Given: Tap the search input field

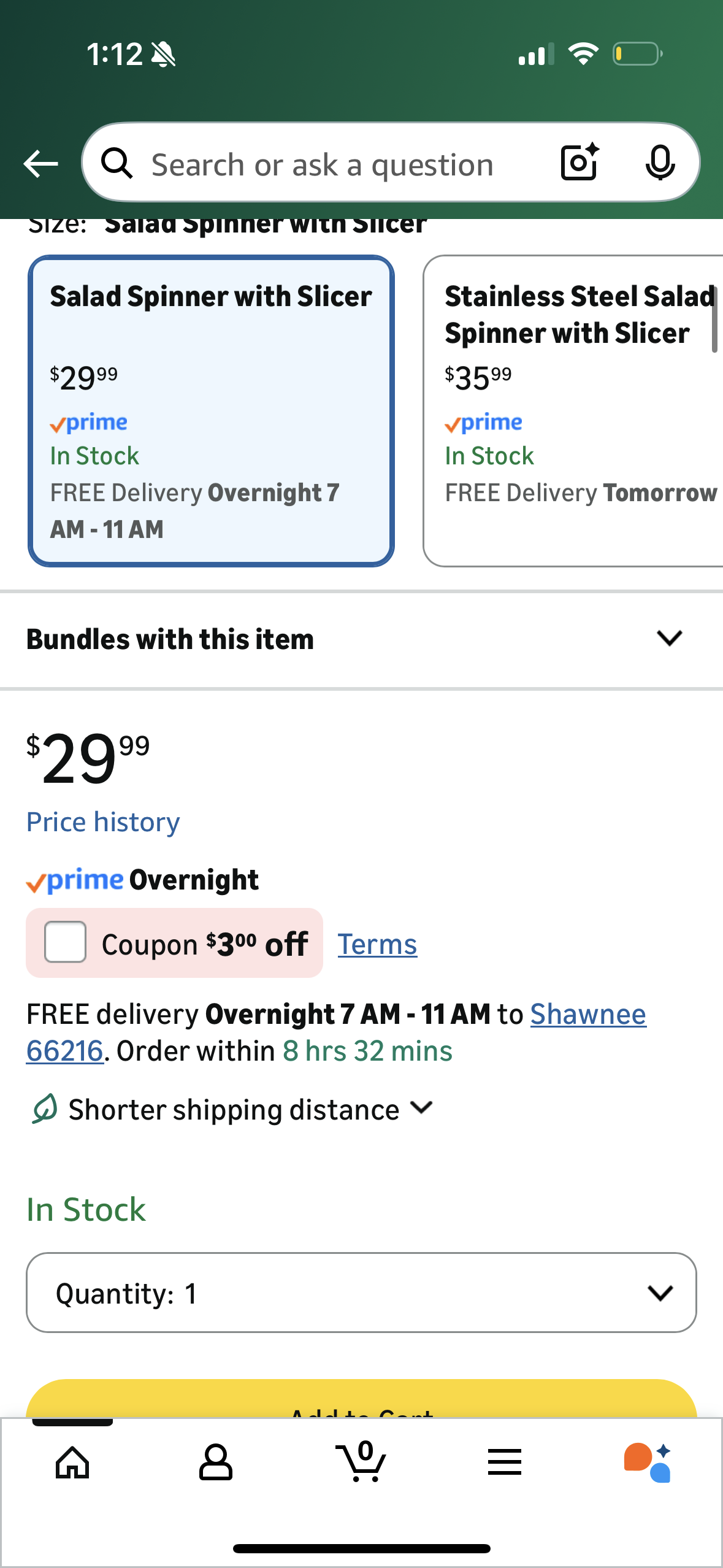Looking at the screenshot, I should point(343,164).
